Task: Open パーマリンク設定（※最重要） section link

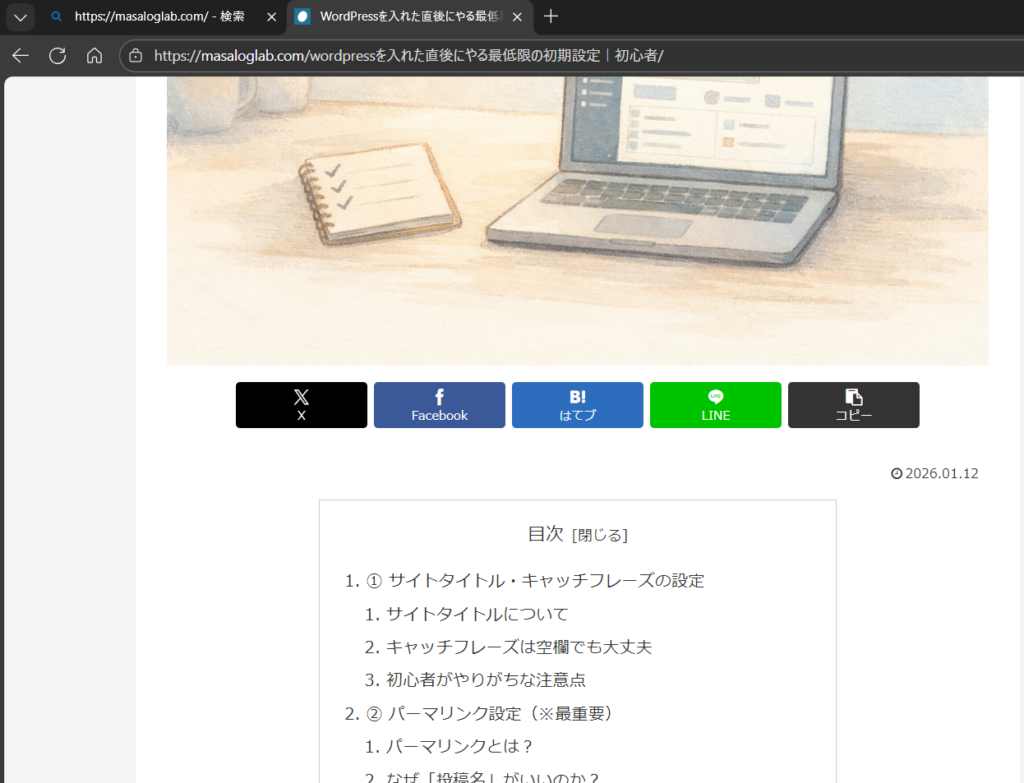Action: coord(499,713)
